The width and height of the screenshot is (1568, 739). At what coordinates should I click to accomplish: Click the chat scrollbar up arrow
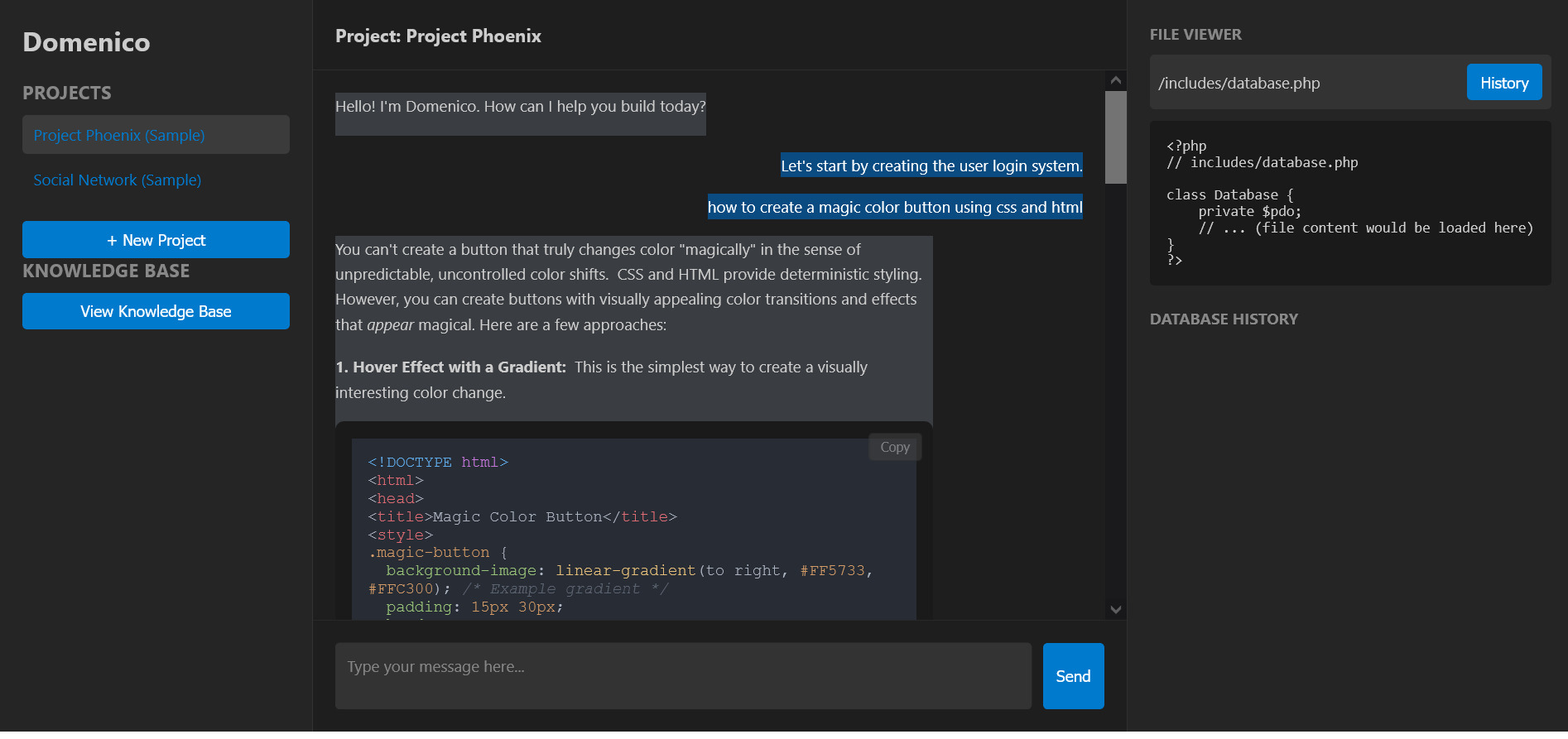(1115, 80)
